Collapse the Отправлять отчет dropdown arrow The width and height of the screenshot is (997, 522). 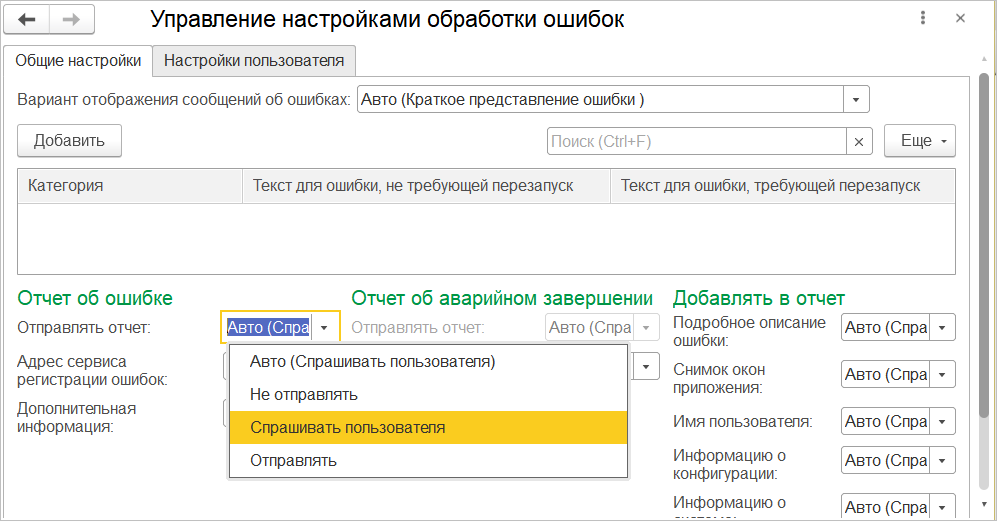325,327
